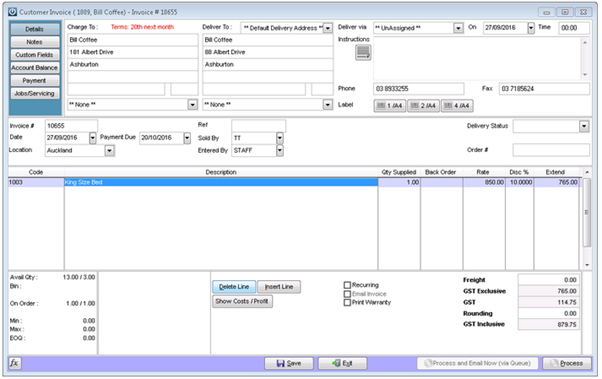The width and height of the screenshot is (602, 379).
Task: Click the red Terms: 20th next month text
Action: 142,27
